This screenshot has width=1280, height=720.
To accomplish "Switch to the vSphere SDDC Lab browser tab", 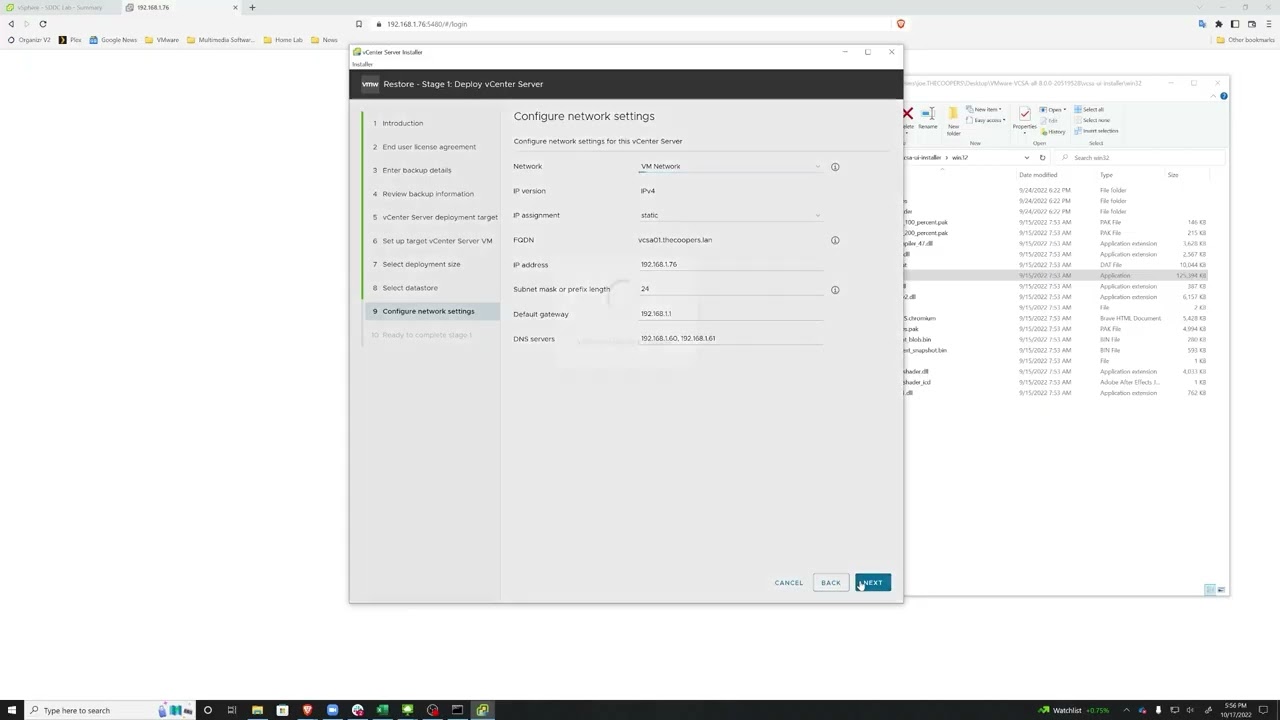I will tap(60, 7).
